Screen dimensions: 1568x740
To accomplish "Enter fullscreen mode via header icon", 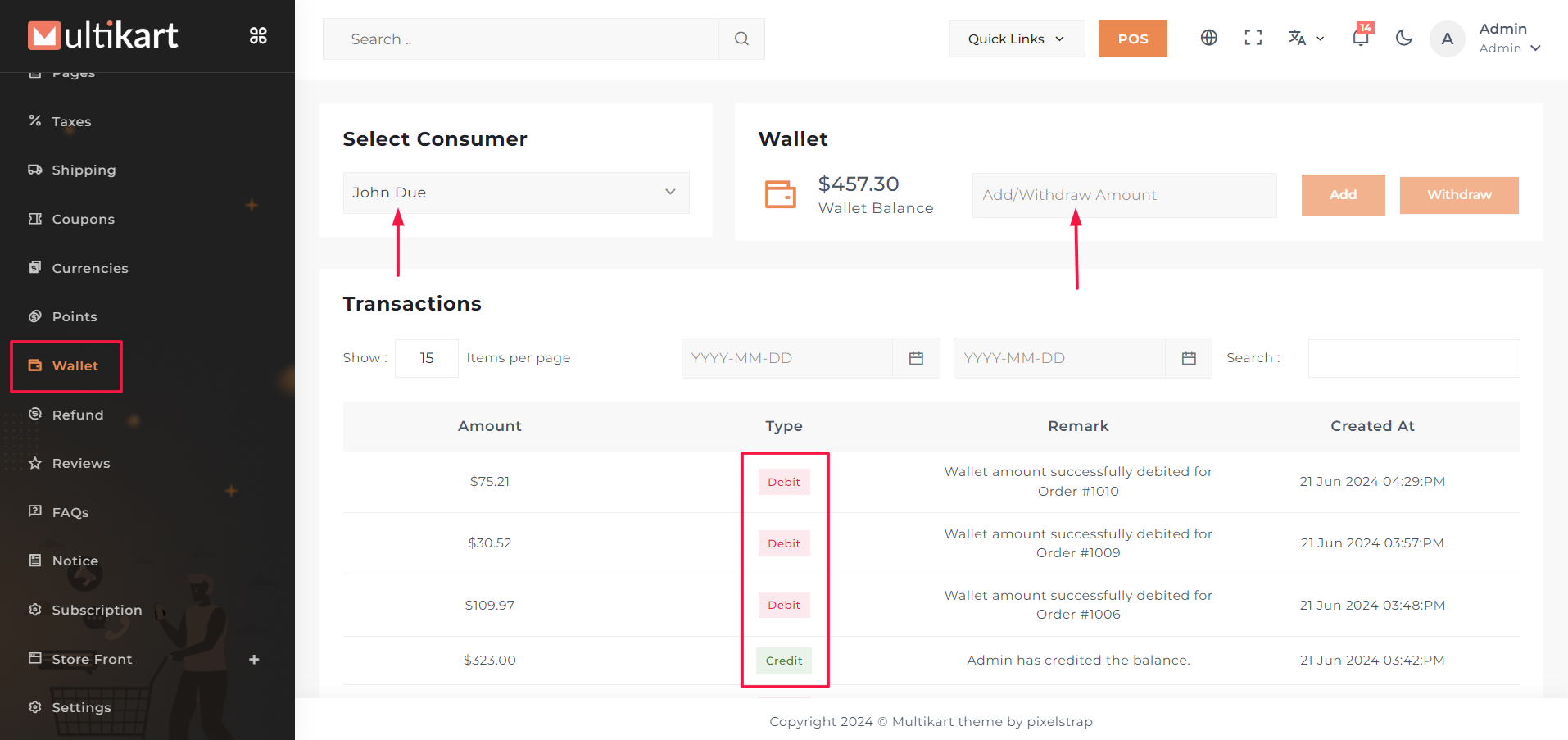I will (1253, 38).
